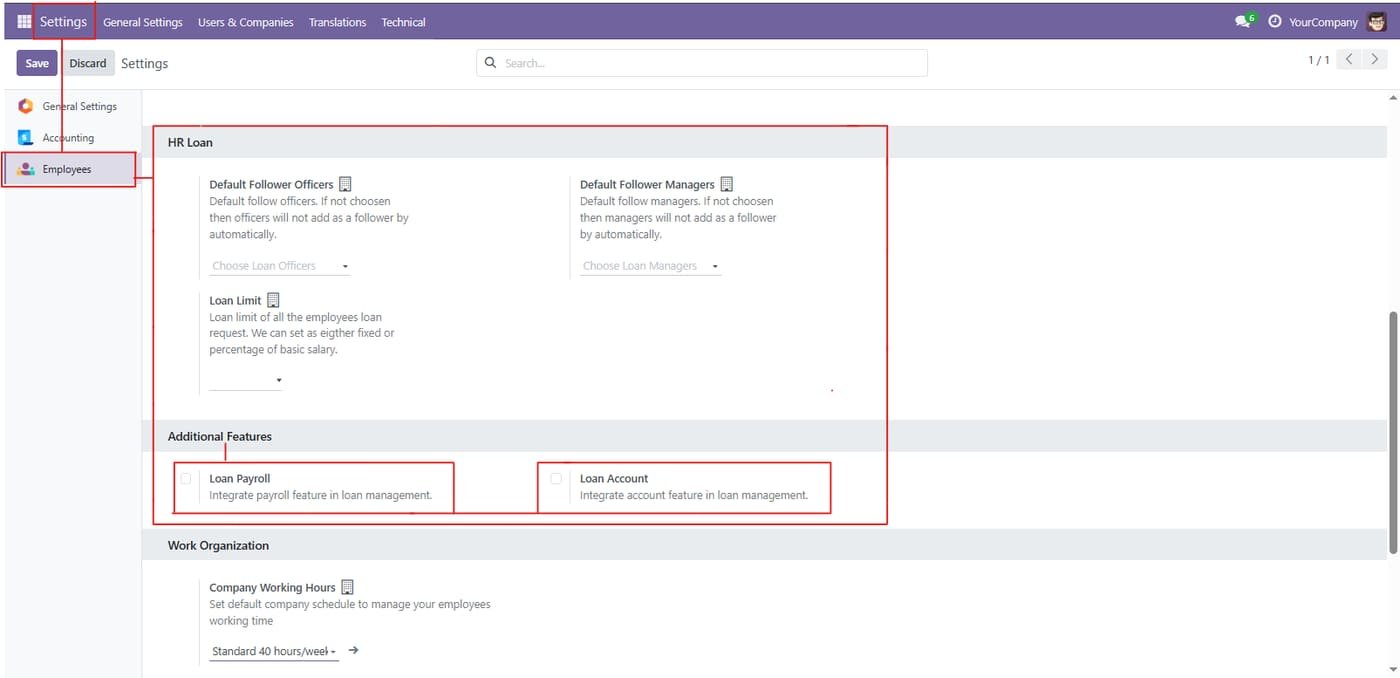Open the Loan Limit type dropdown
Viewport: 1400px width, 678px height.
(246, 380)
